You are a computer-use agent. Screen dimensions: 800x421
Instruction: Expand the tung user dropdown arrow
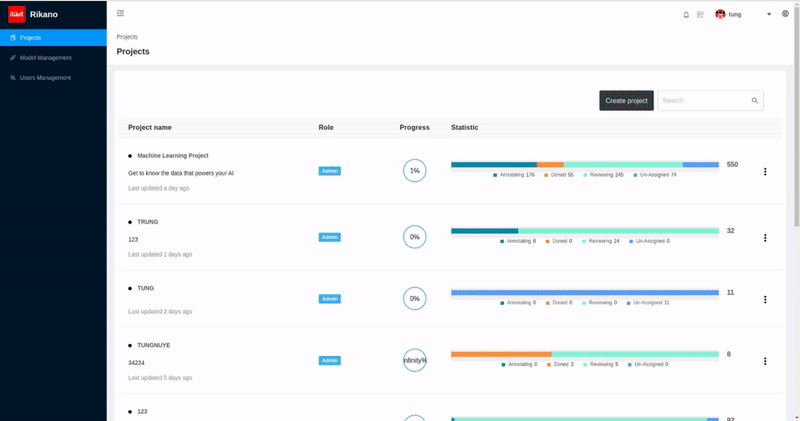769,14
